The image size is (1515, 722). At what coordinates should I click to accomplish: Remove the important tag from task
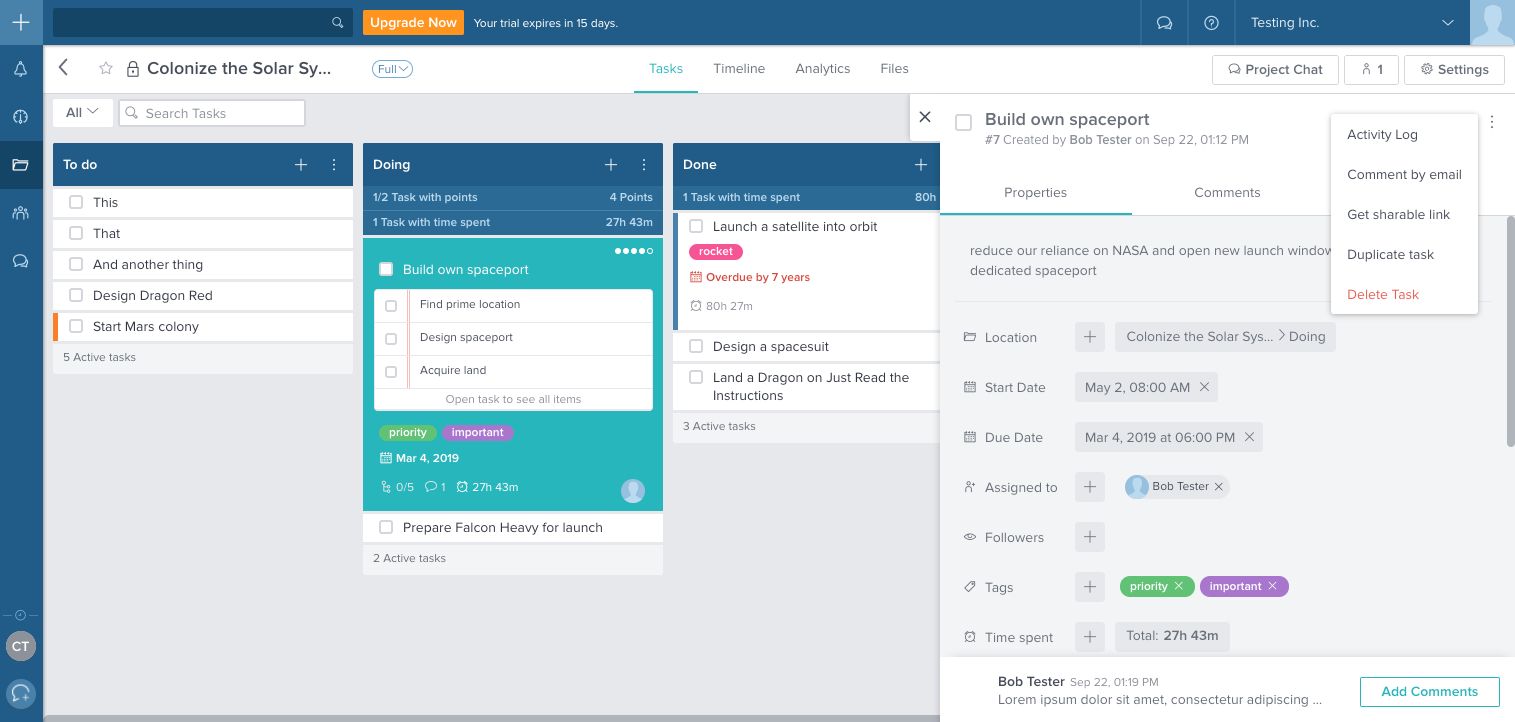[x=1272, y=586]
